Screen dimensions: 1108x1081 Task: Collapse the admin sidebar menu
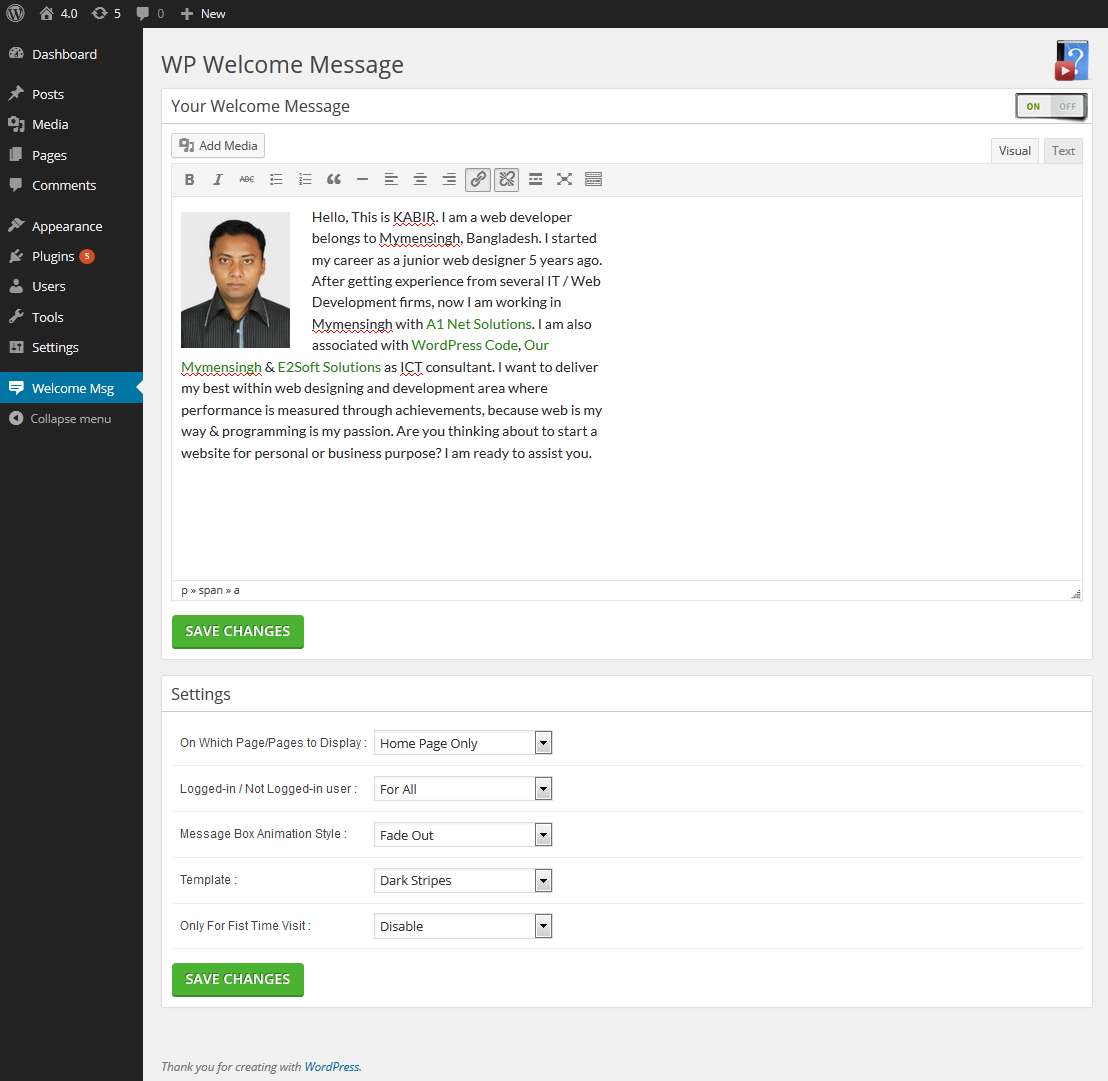click(60, 419)
